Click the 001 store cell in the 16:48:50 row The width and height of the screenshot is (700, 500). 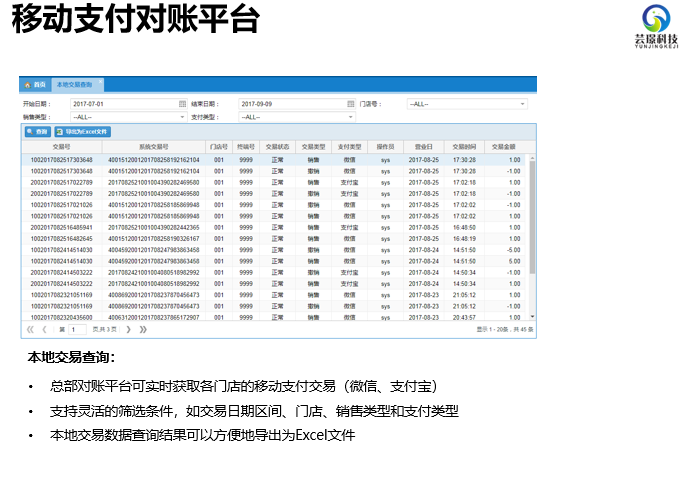tap(219, 228)
